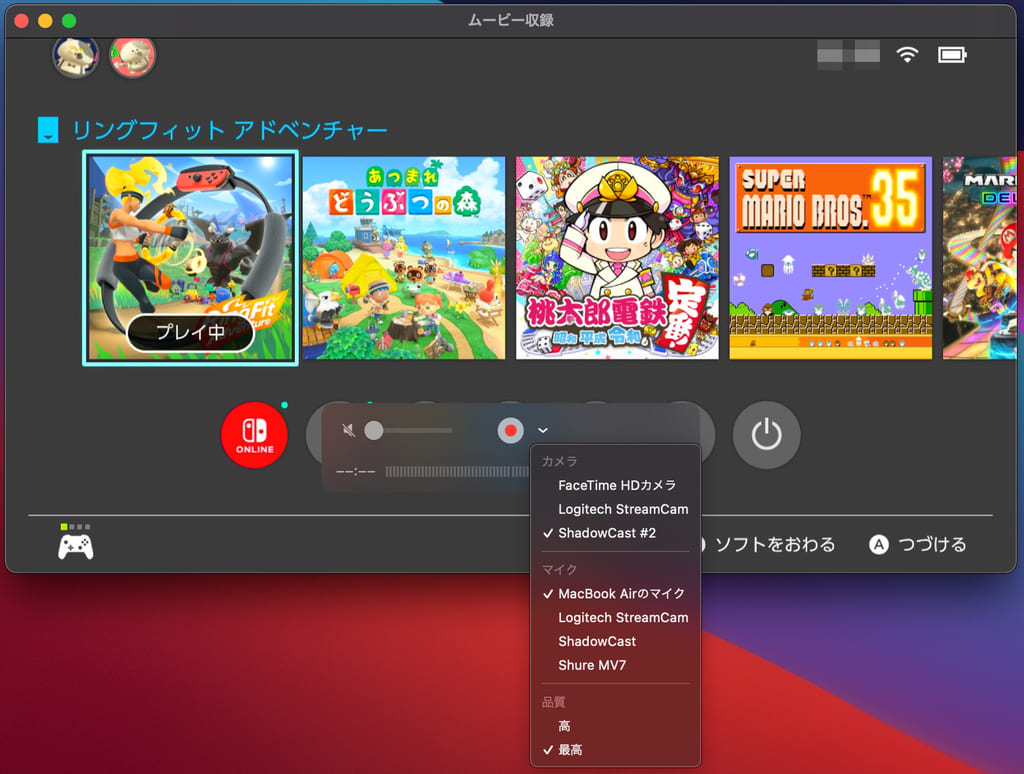Open the Nintendo Switch Online icon
The image size is (1024, 774).
pos(254,435)
